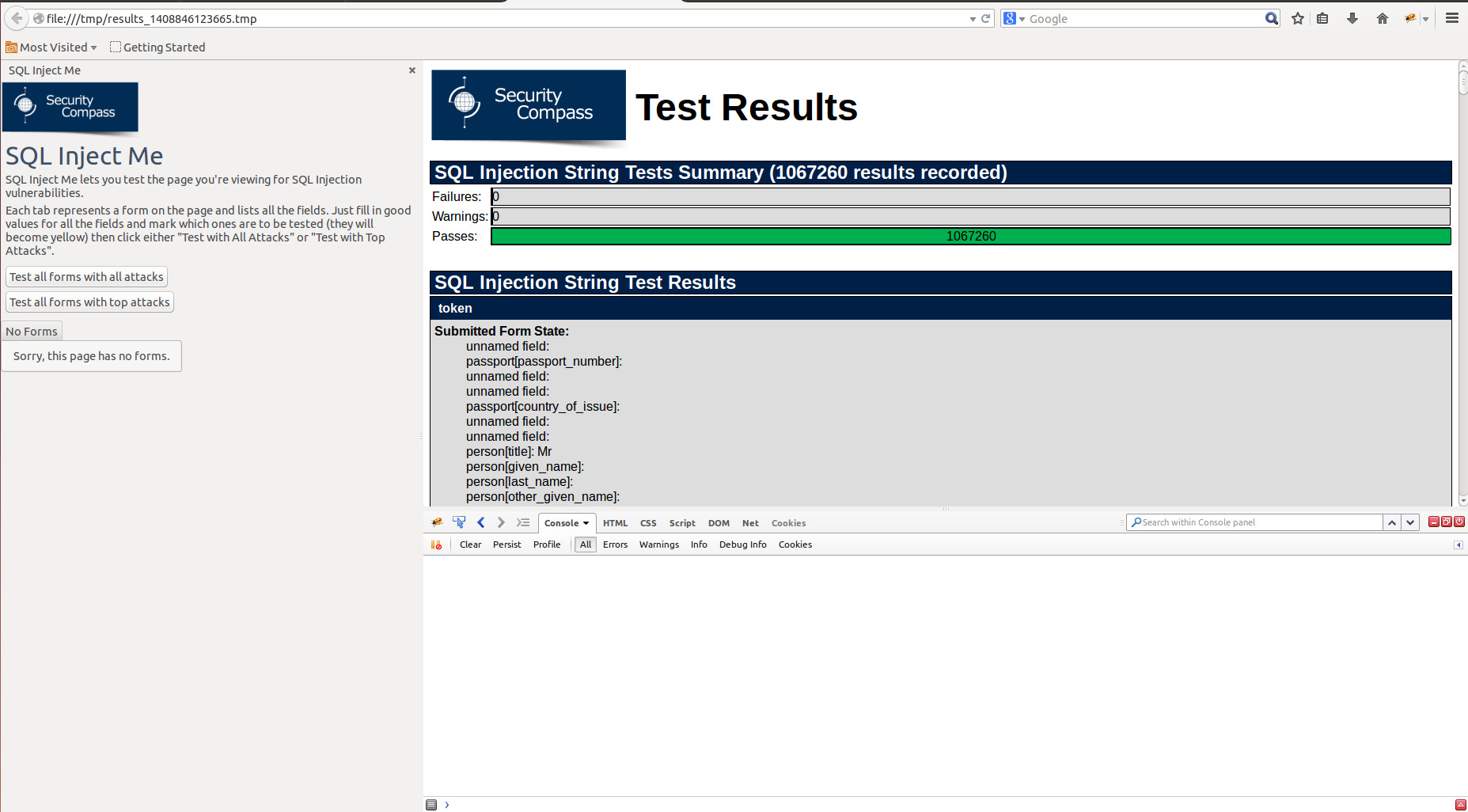
Task: Click the Firebug bug icon in panel
Action: point(437,522)
